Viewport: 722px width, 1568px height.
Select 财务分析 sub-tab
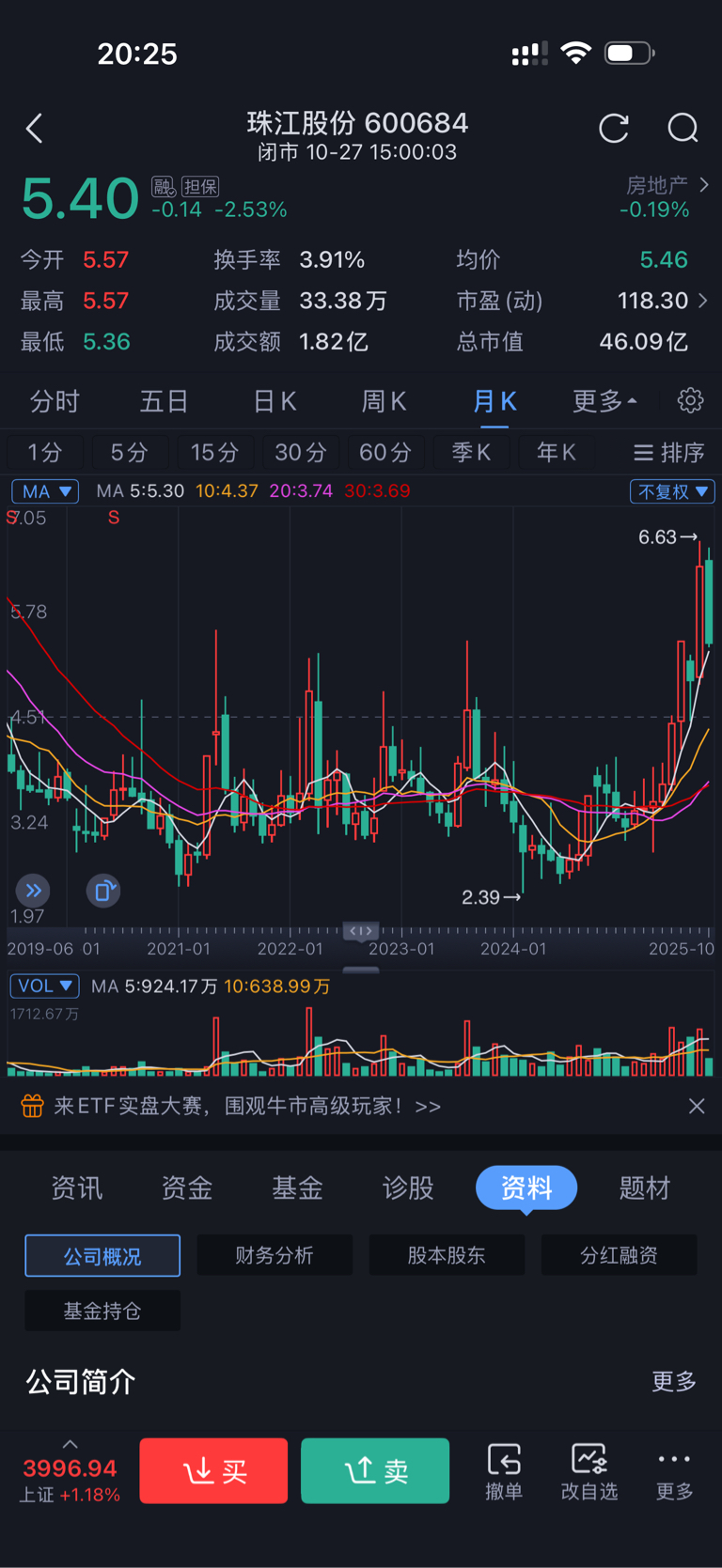(x=275, y=1256)
